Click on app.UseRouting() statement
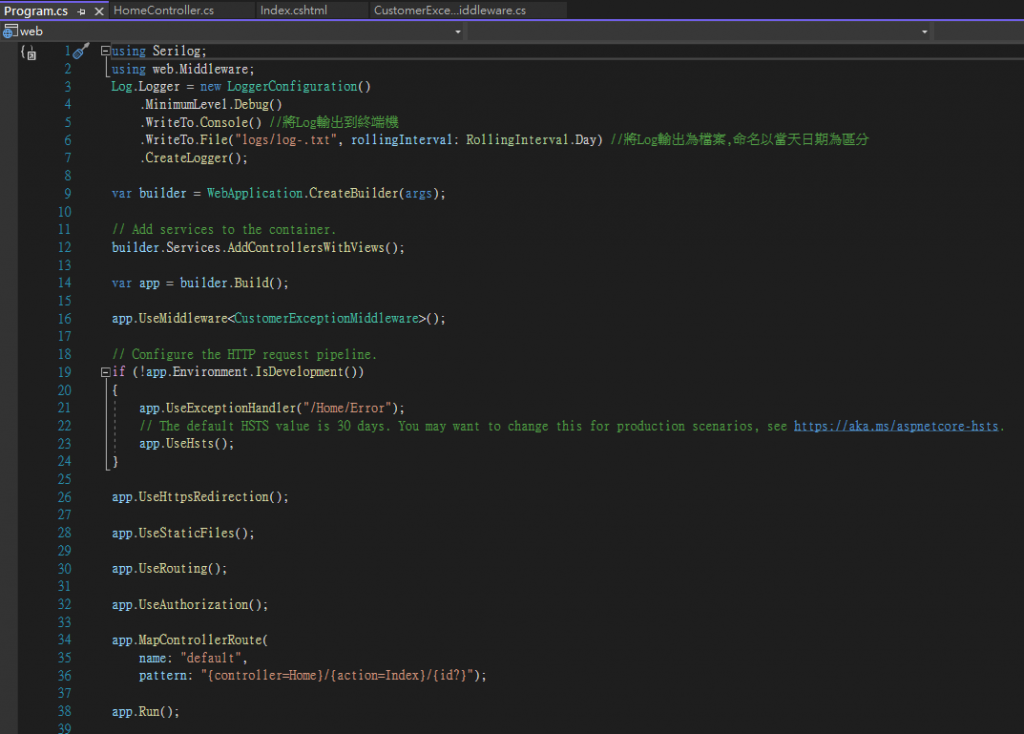Image resolution: width=1024 pixels, height=734 pixels. click(x=169, y=569)
